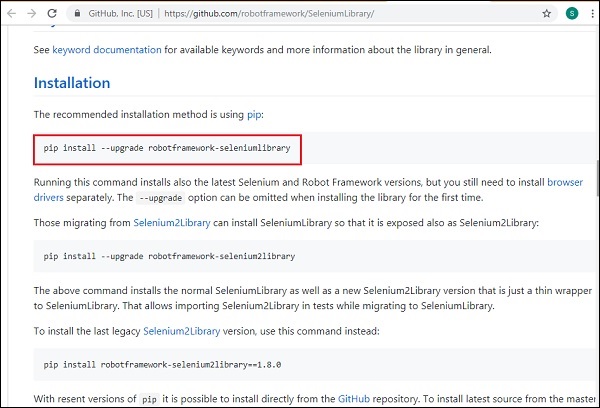Click the seleniumlibrary pip install command

pos(167,148)
